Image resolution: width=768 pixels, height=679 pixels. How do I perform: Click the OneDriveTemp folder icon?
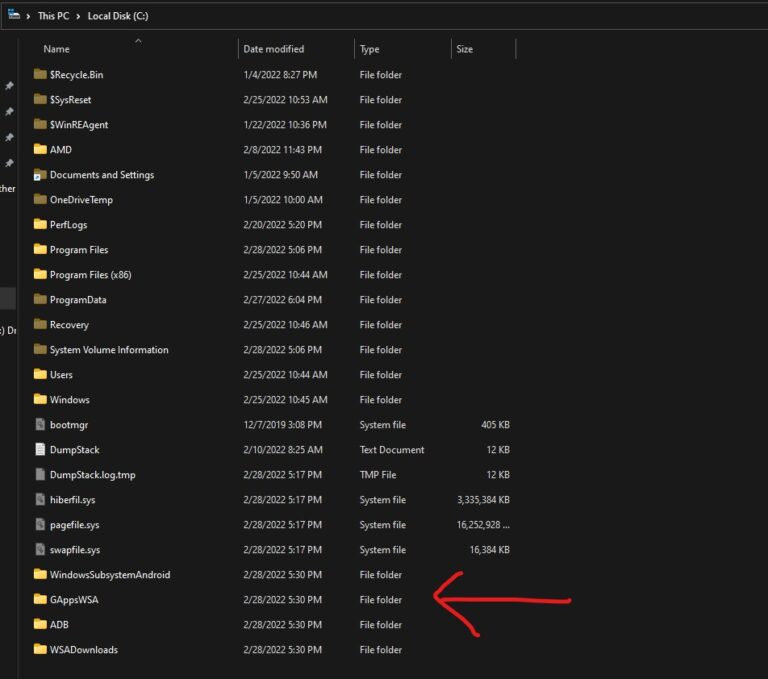(x=40, y=199)
